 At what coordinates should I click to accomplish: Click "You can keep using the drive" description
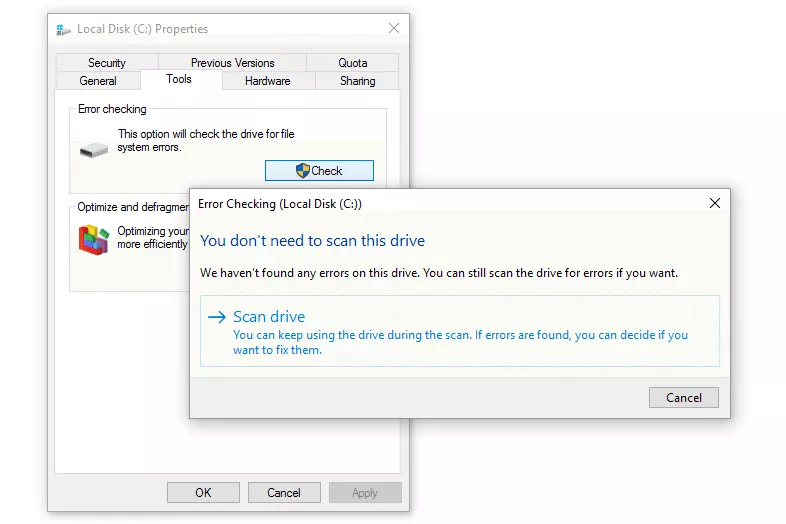460,342
